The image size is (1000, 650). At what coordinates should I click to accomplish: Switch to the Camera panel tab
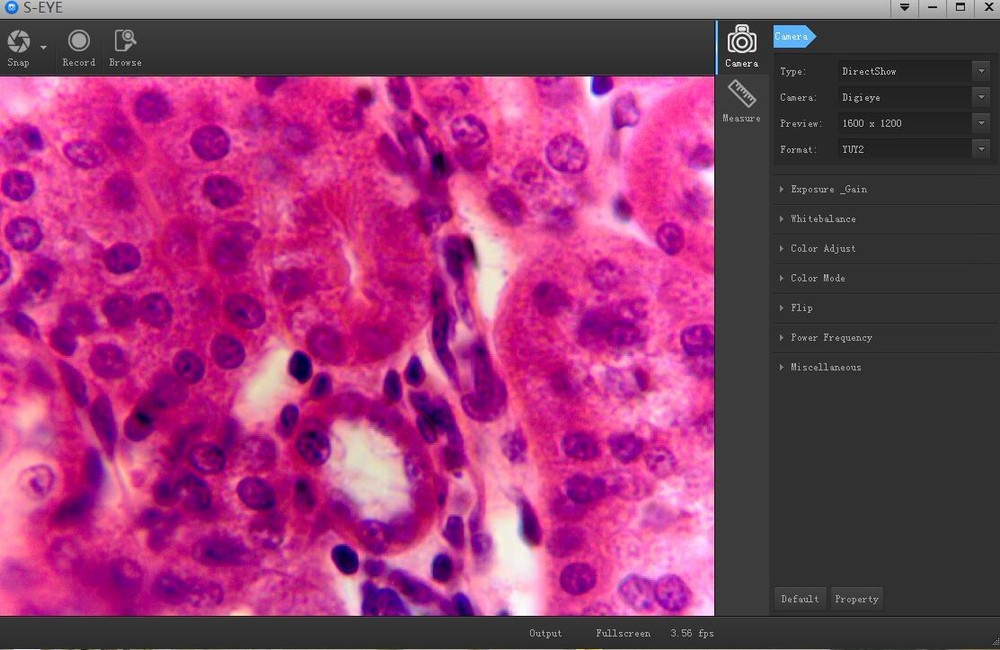coord(741,46)
